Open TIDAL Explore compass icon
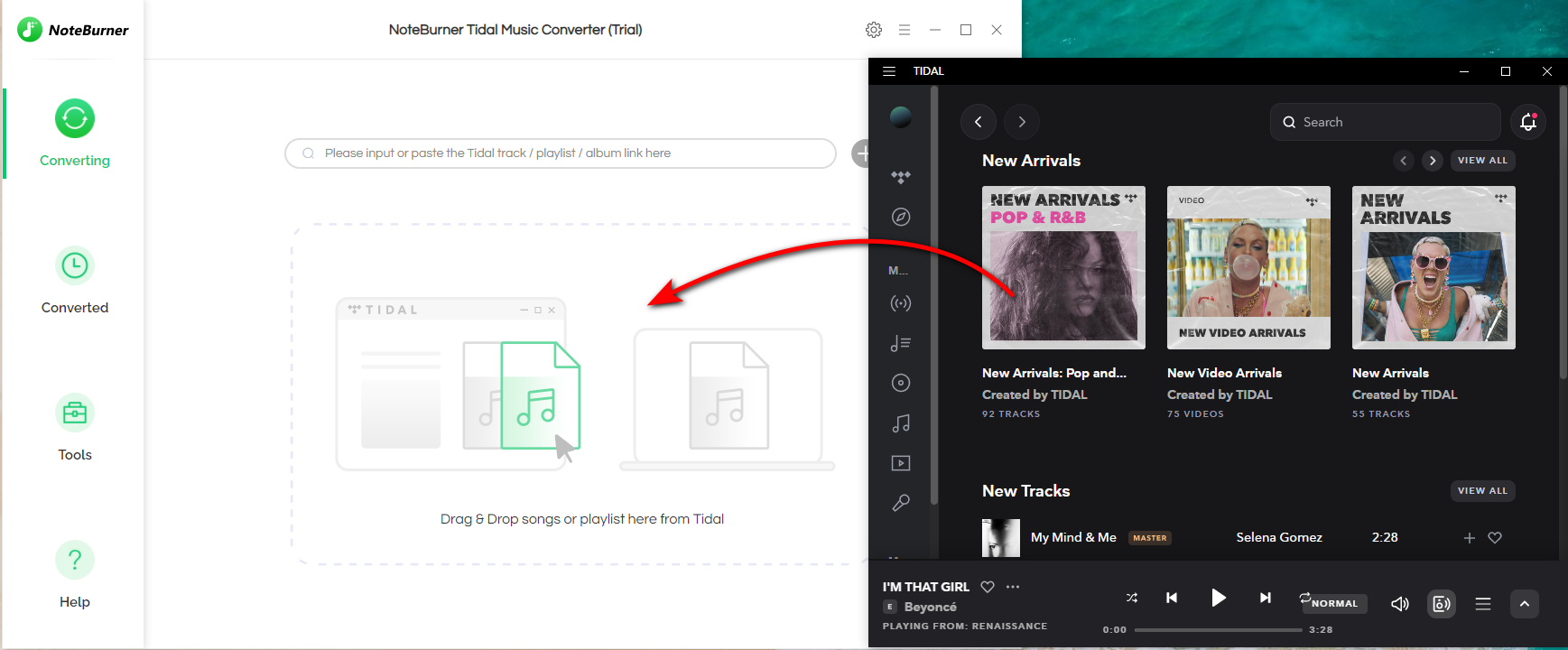Viewport: 1568px width, 650px height. [x=900, y=217]
